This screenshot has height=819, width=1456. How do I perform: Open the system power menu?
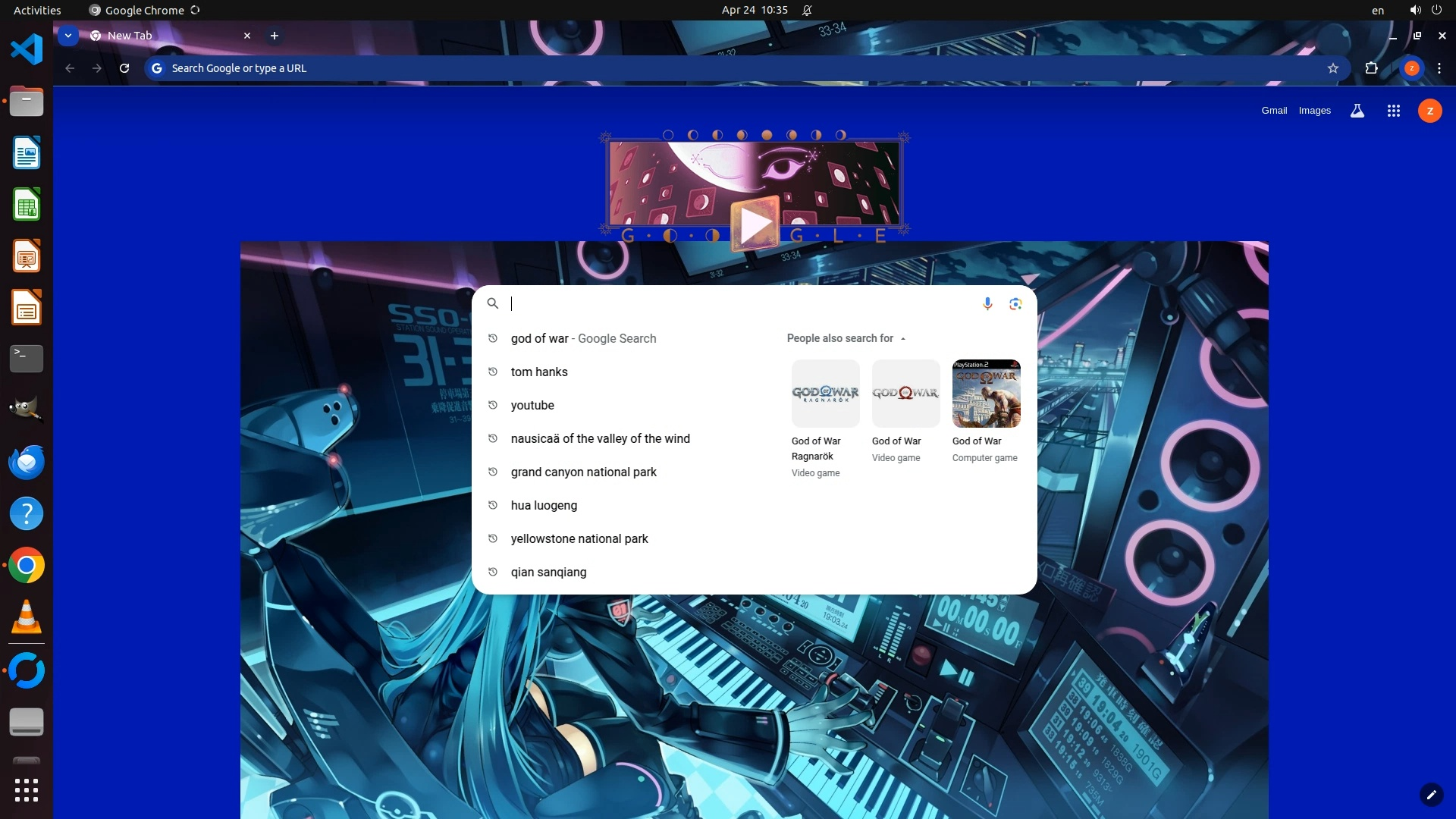click(x=1436, y=10)
